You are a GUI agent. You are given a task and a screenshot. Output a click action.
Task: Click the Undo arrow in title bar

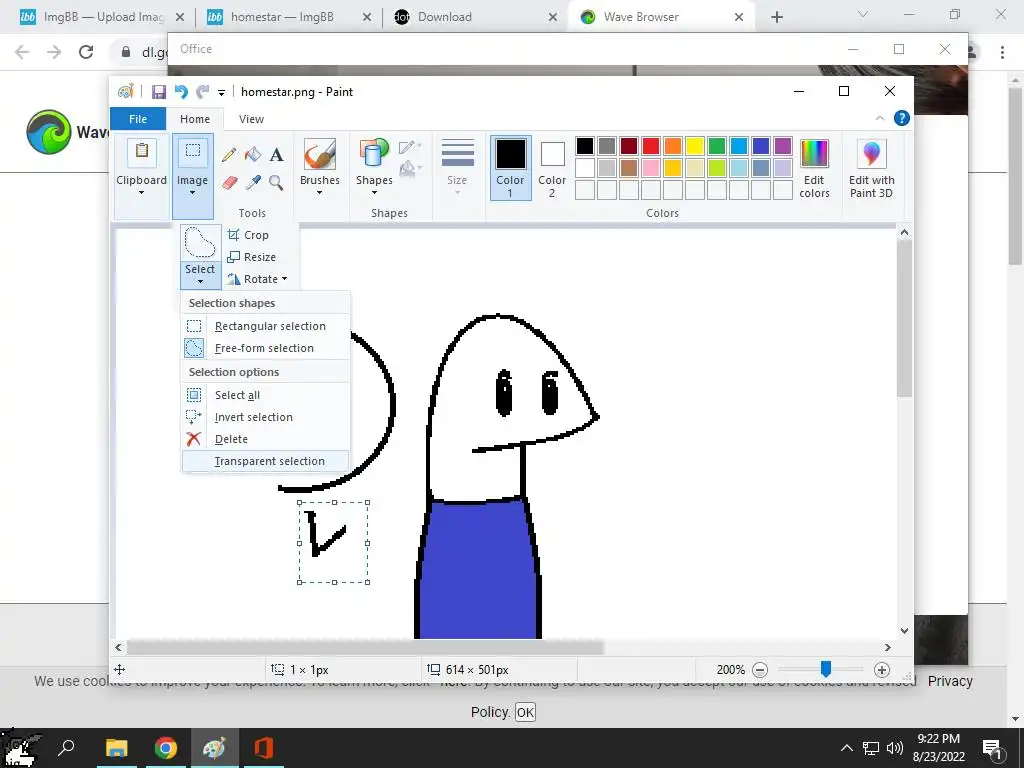click(181, 92)
